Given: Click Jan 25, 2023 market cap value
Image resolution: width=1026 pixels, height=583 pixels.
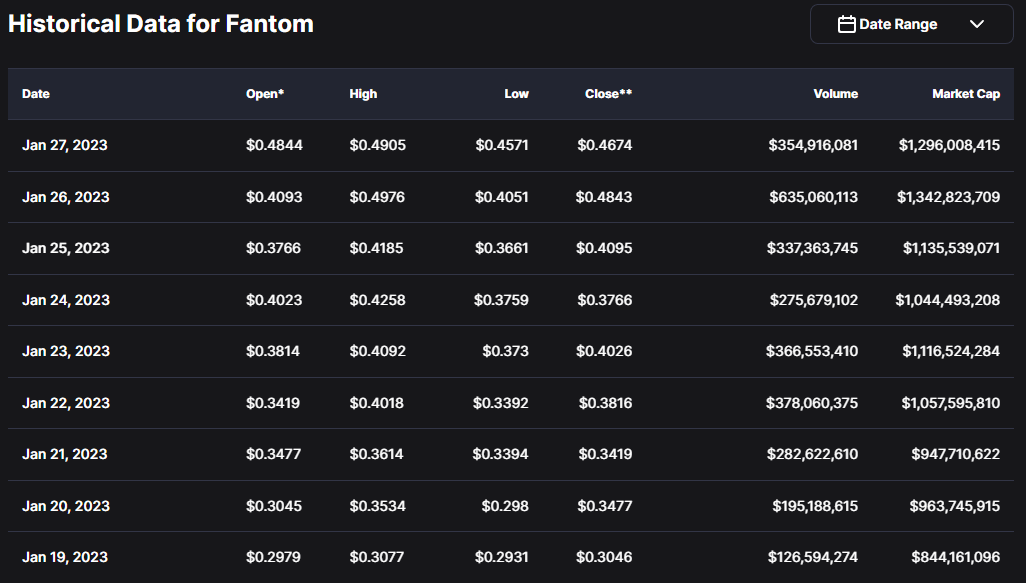Looking at the screenshot, I should (951, 248).
